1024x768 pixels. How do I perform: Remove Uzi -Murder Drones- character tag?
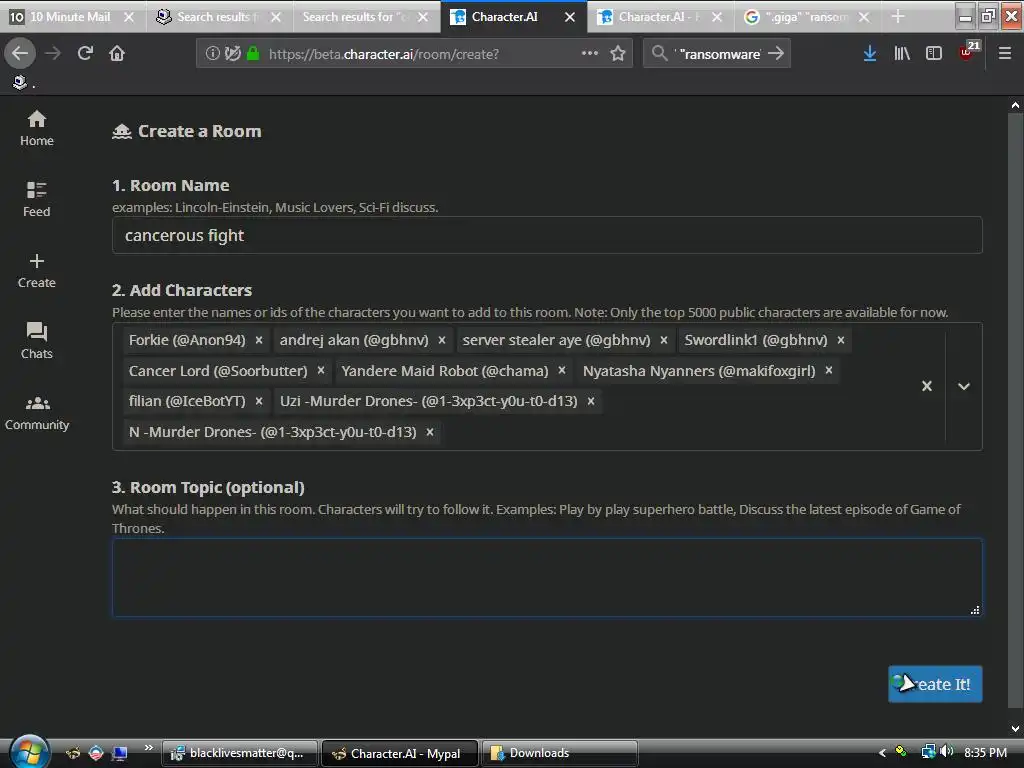pos(591,401)
